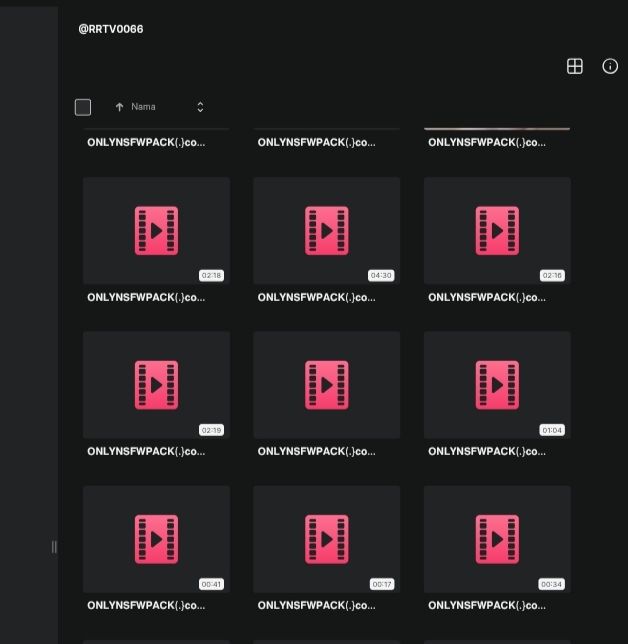Click the sidebar resize handle
Image resolution: width=628 pixels, height=644 pixels.
[x=54, y=547]
